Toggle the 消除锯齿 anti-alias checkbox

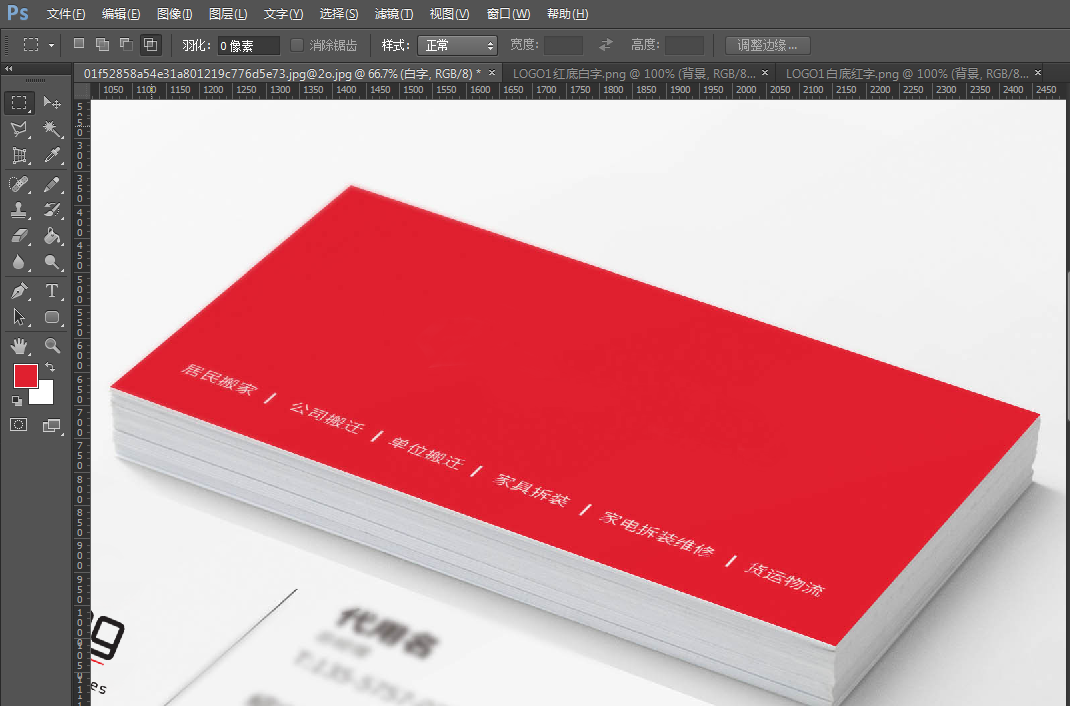(x=297, y=45)
